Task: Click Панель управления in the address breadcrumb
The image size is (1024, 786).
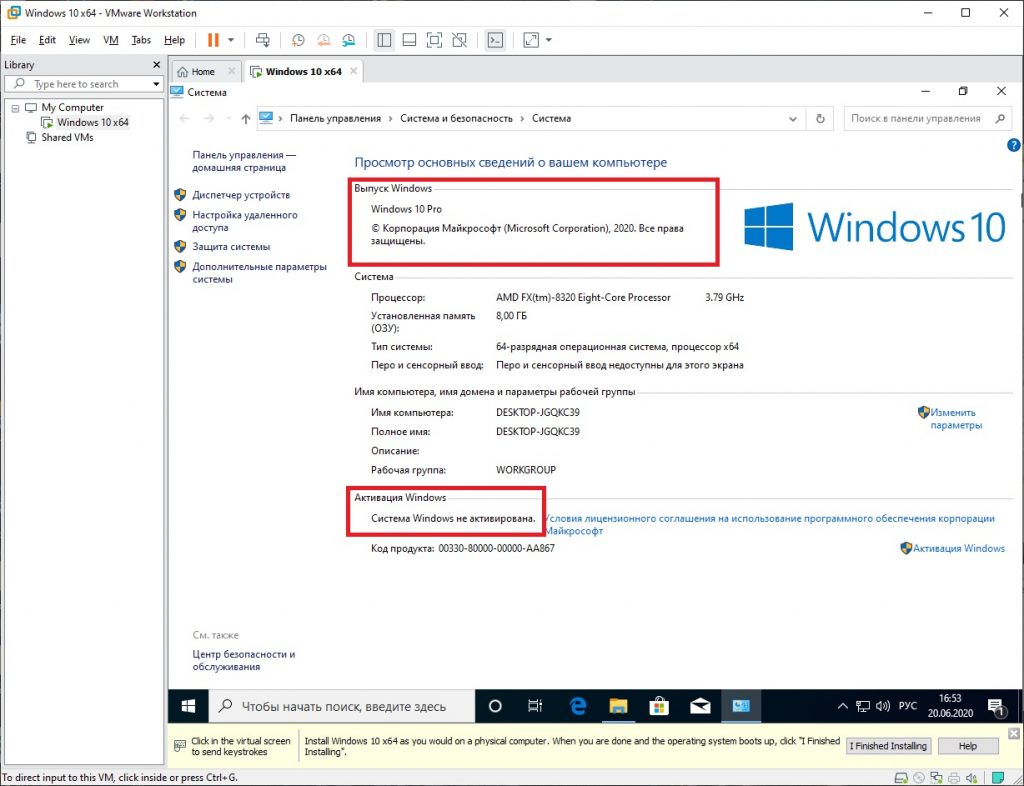Action: [335, 118]
